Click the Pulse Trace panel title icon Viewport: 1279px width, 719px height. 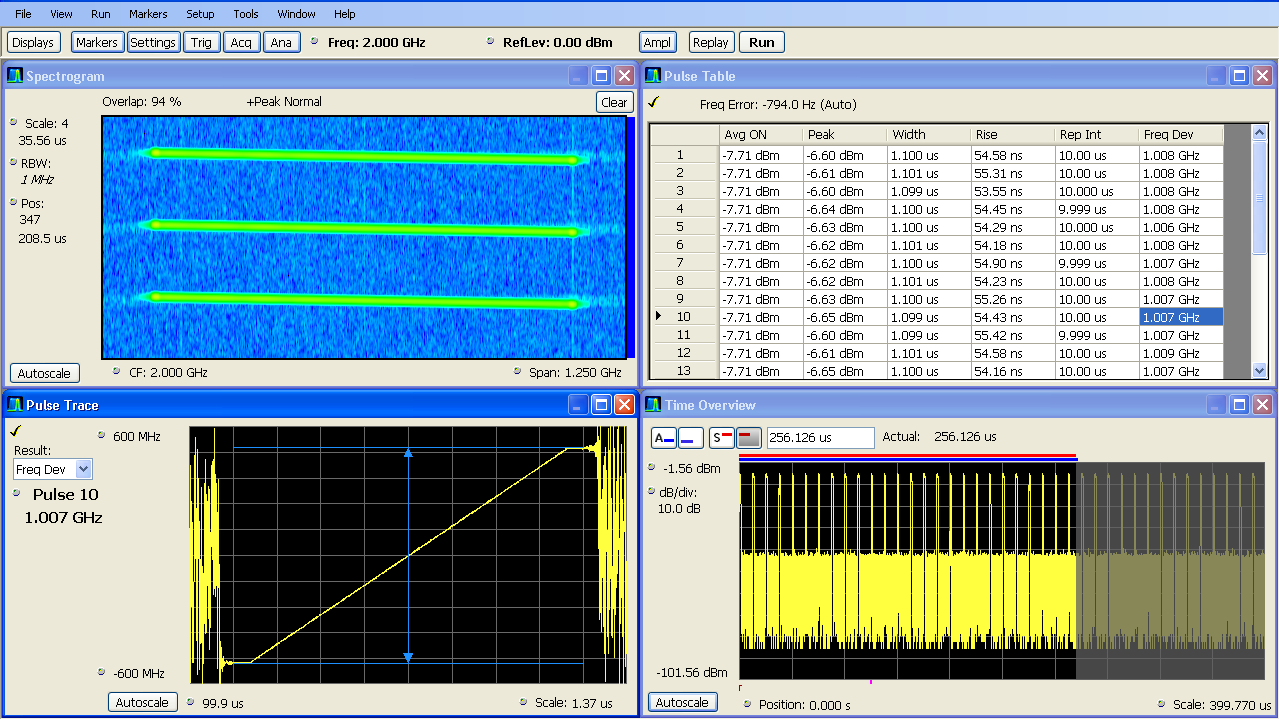pos(15,405)
